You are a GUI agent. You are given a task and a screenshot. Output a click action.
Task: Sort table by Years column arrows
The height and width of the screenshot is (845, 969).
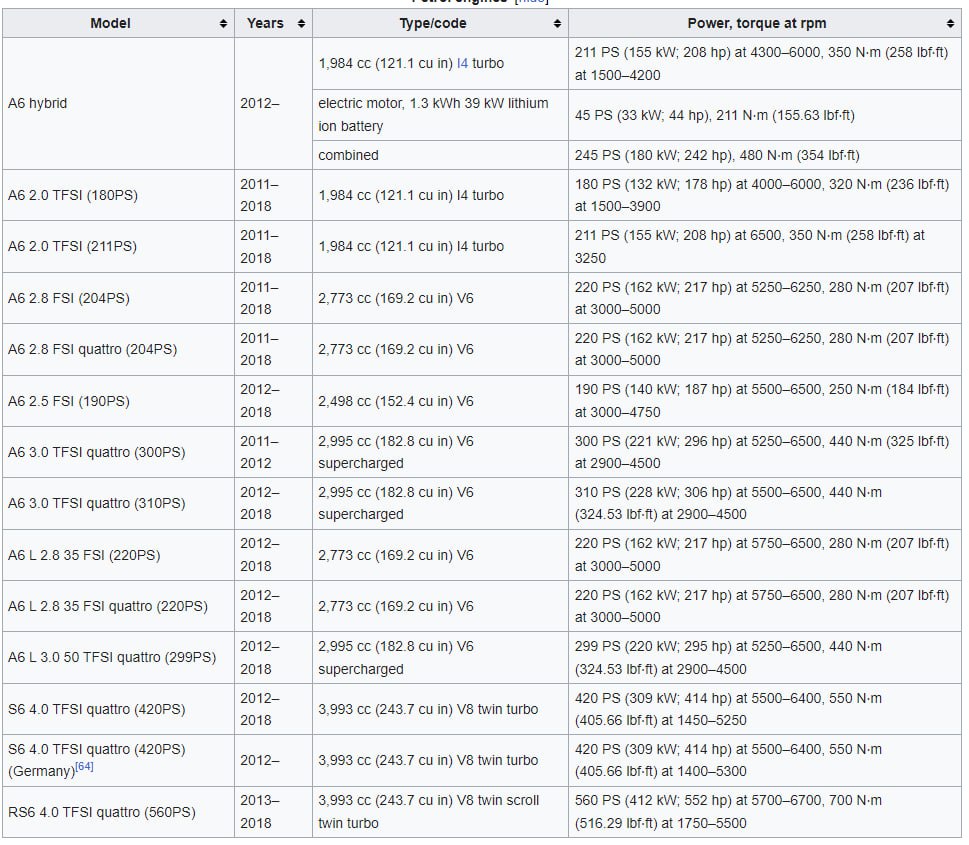click(x=301, y=23)
